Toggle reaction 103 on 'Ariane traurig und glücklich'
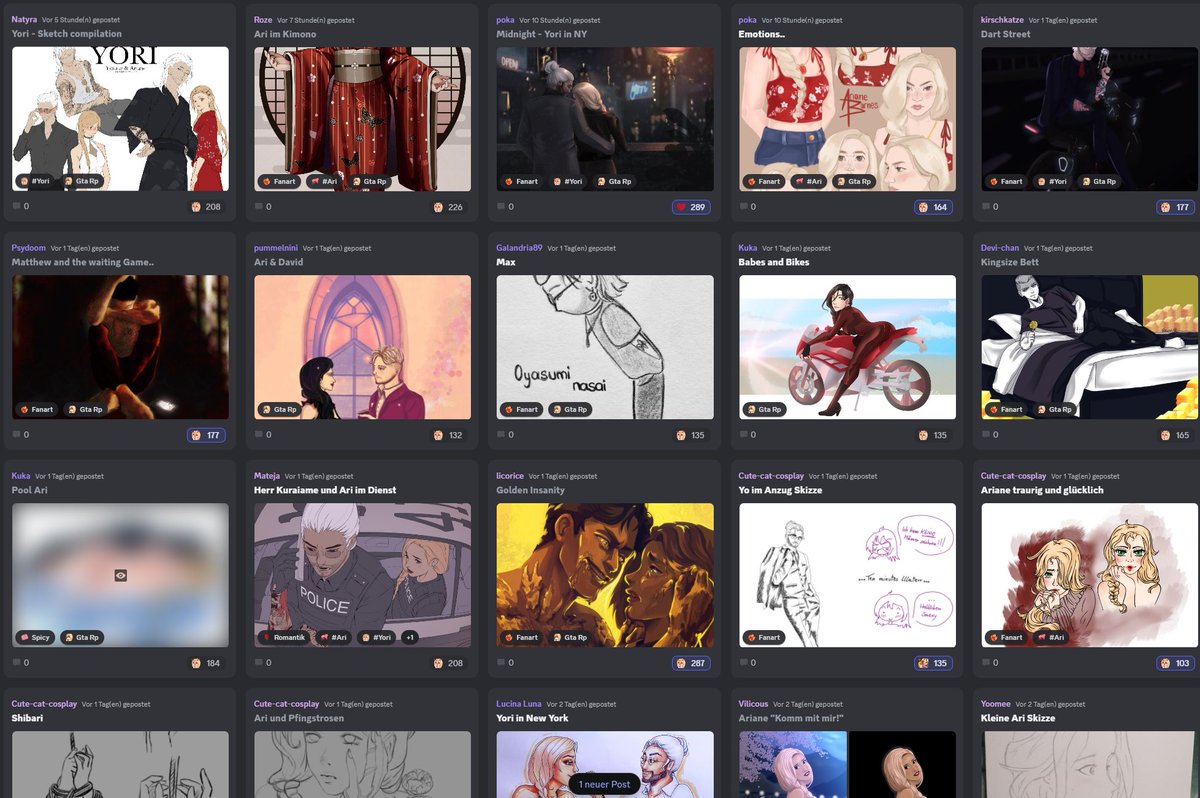Viewport: 1200px width, 798px height. [x=1176, y=663]
